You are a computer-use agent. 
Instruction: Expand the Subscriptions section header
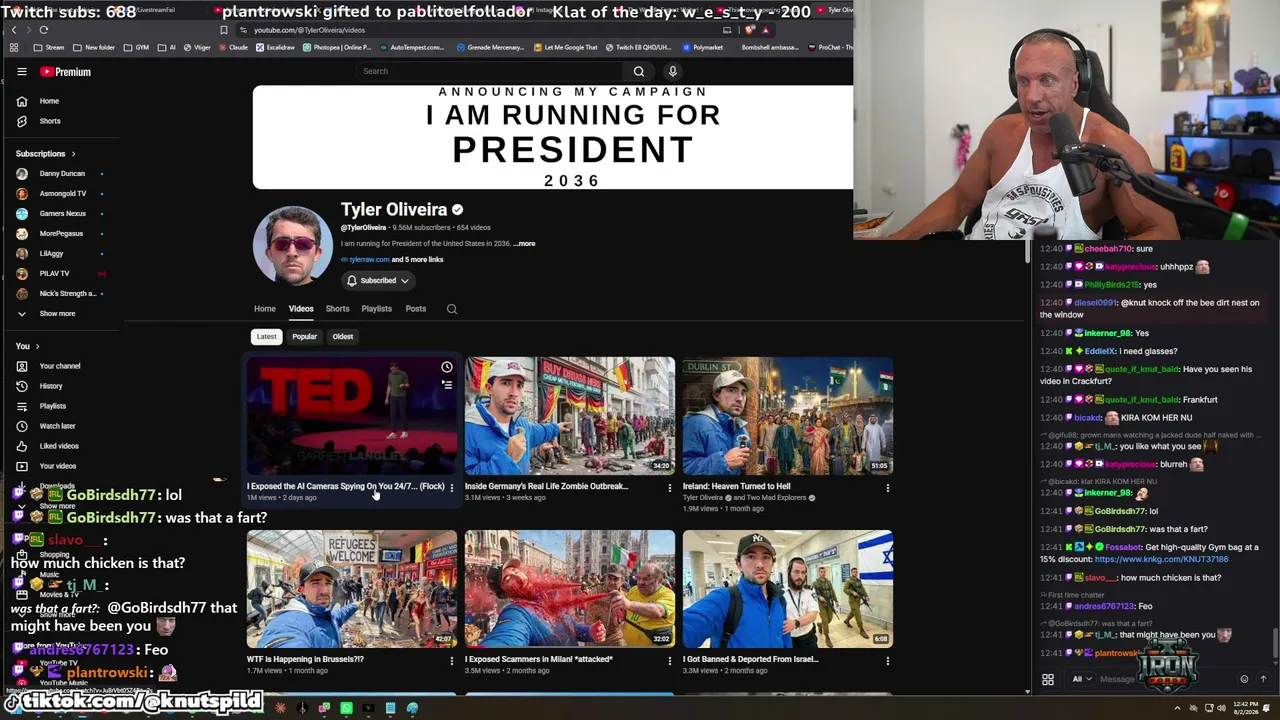[x=46, y=154]
